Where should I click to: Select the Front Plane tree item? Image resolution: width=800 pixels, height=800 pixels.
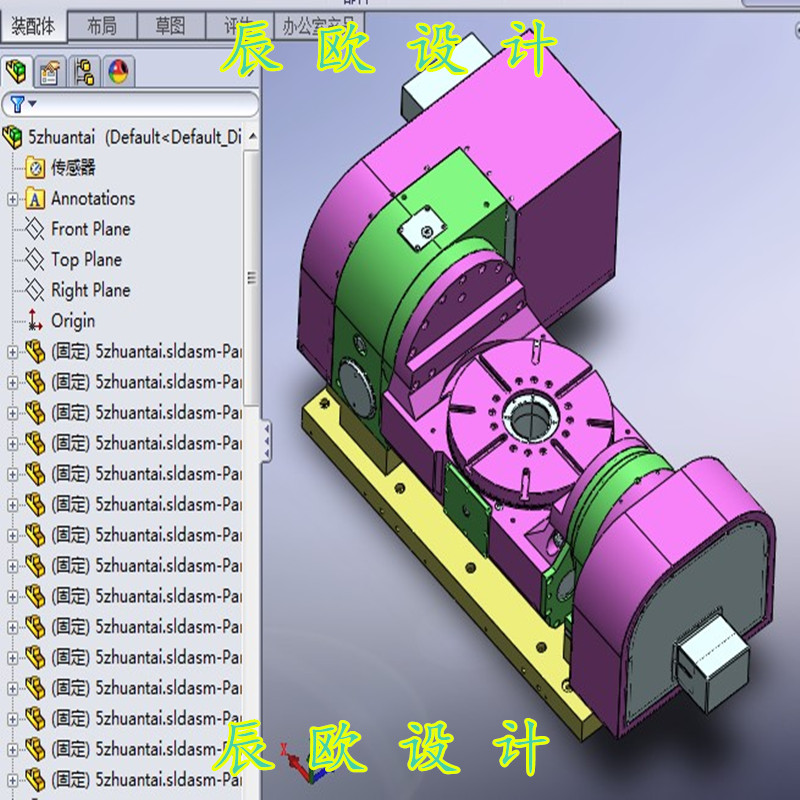[89, 229]
